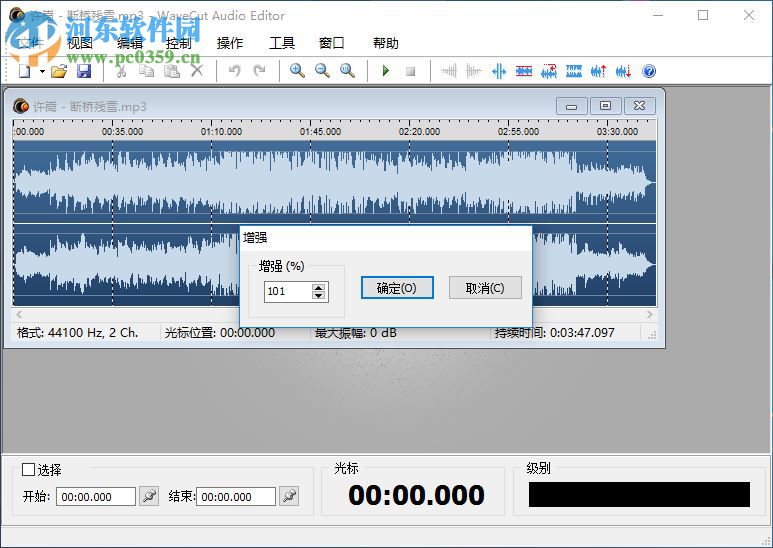Open the 视图 menu

coord(79,43)
